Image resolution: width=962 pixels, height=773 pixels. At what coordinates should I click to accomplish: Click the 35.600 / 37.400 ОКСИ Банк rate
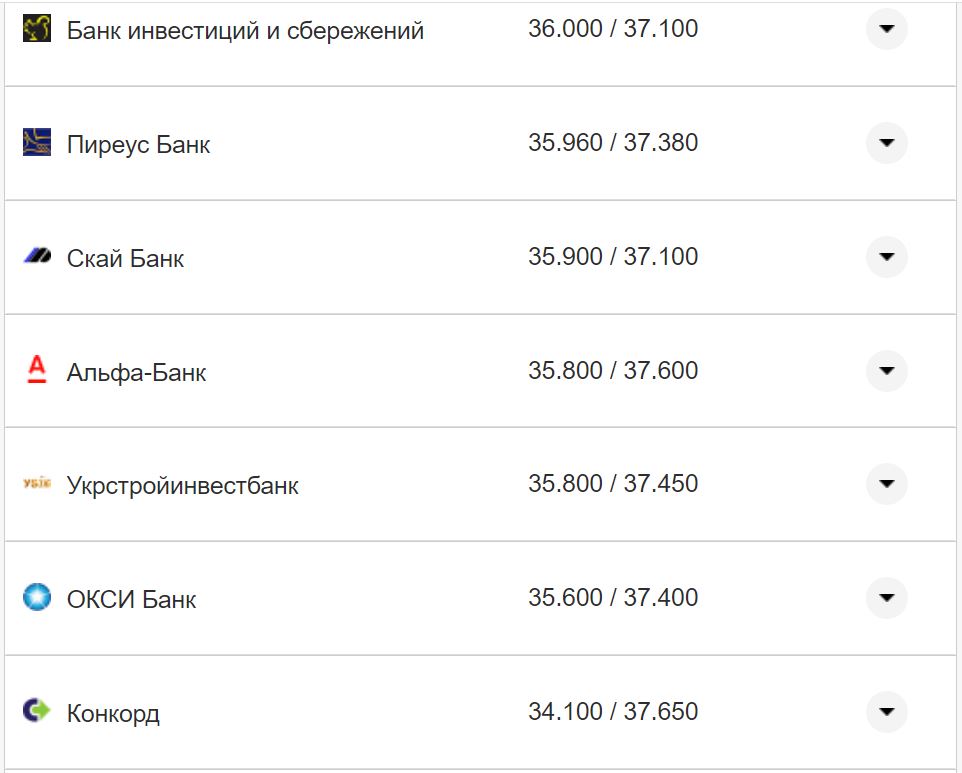click(x=613, y=598)
